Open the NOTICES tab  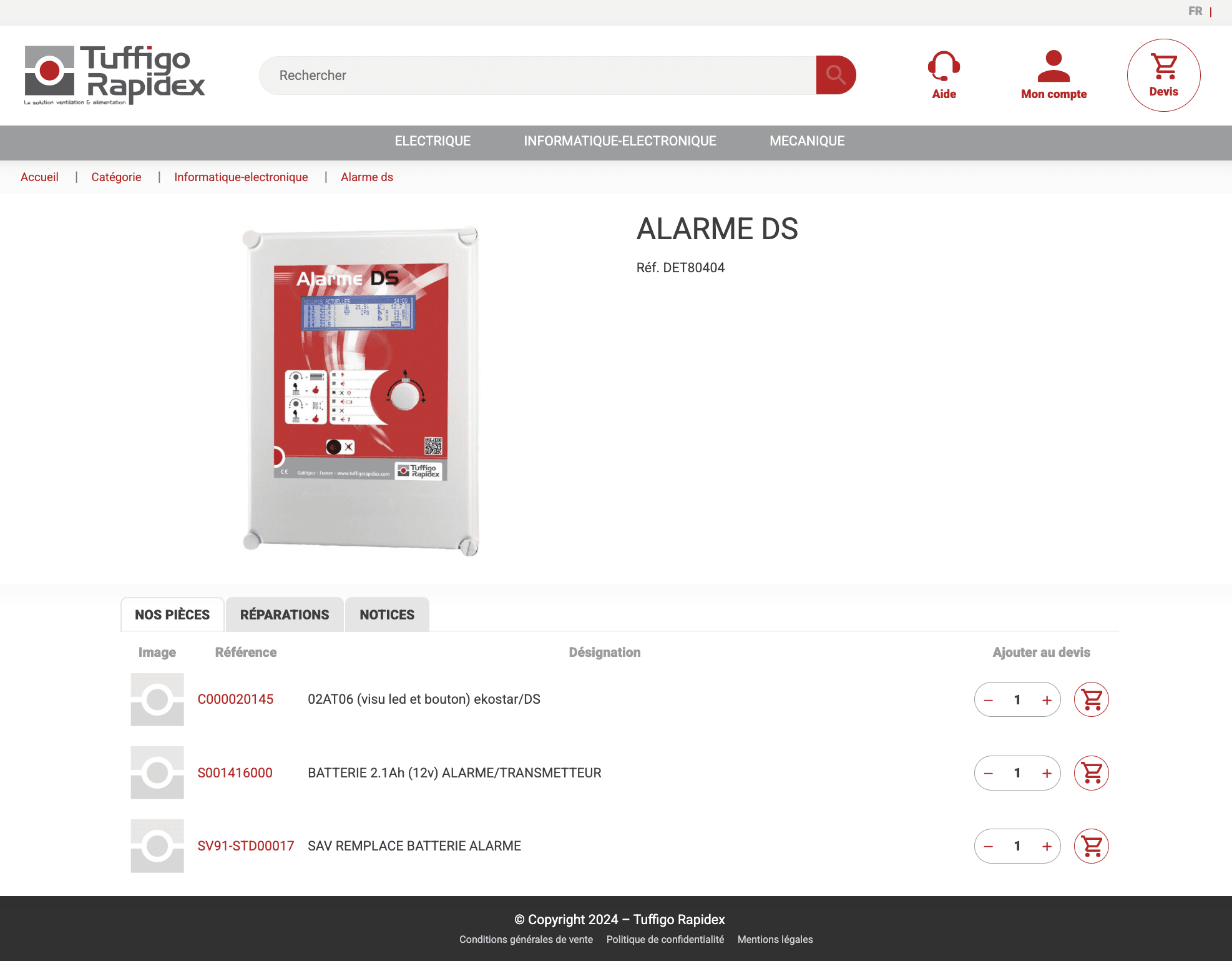coord(386,614)
